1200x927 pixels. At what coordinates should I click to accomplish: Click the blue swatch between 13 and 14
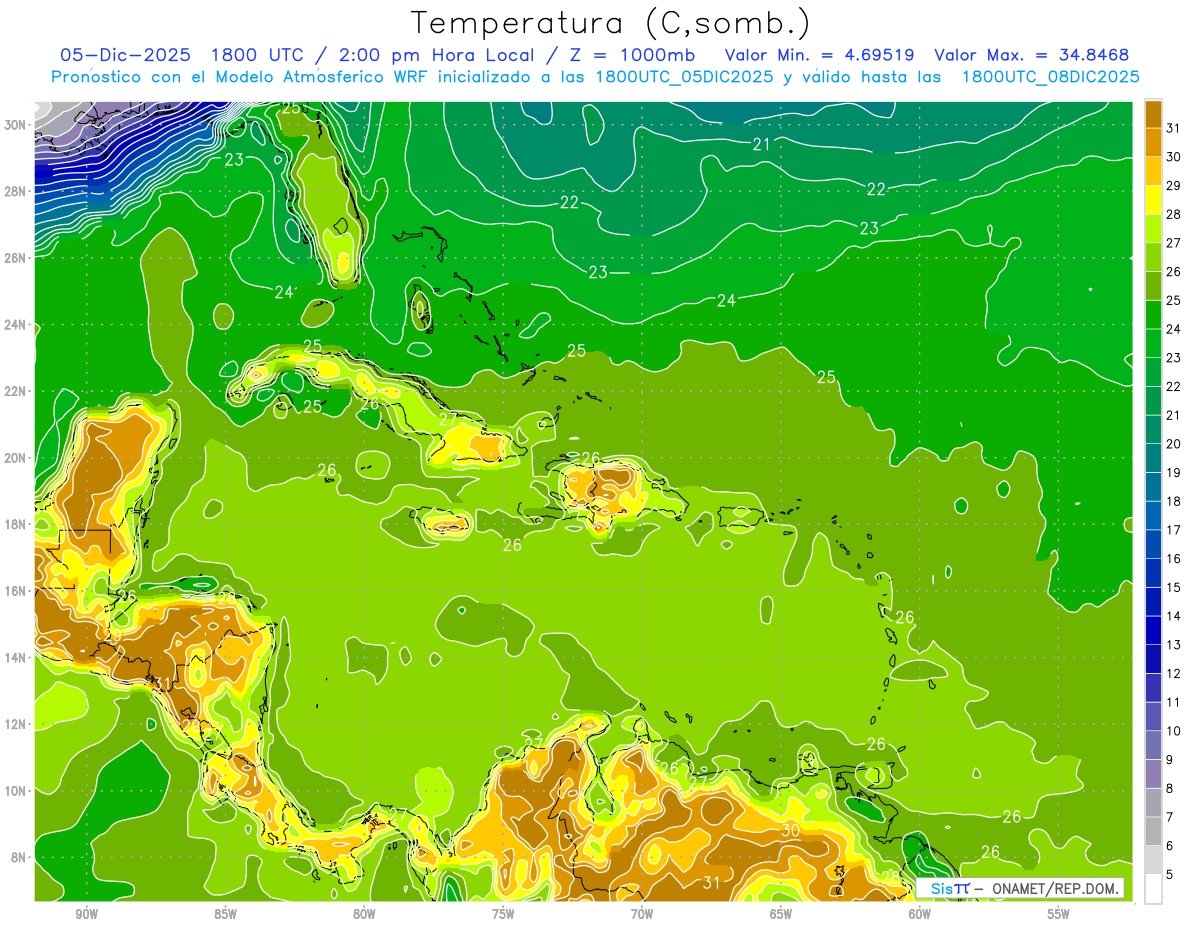(1153, 631)
